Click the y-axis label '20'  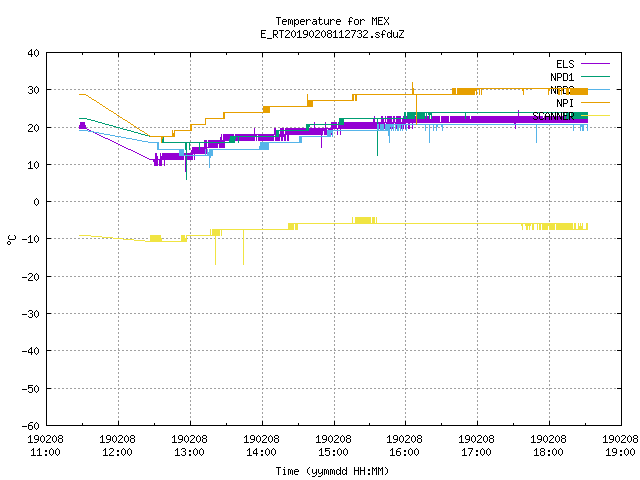[x=33, y=128]
